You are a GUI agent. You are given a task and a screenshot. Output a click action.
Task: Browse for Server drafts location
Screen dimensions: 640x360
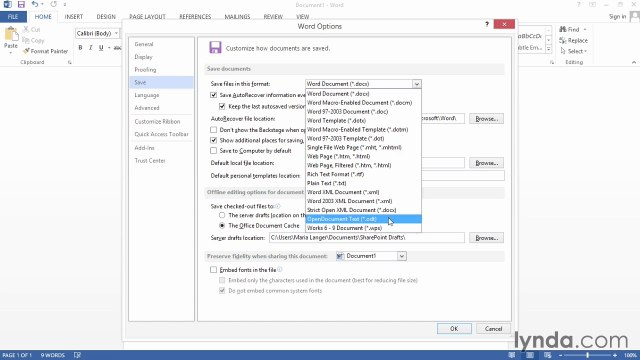(x=486, y=238)
